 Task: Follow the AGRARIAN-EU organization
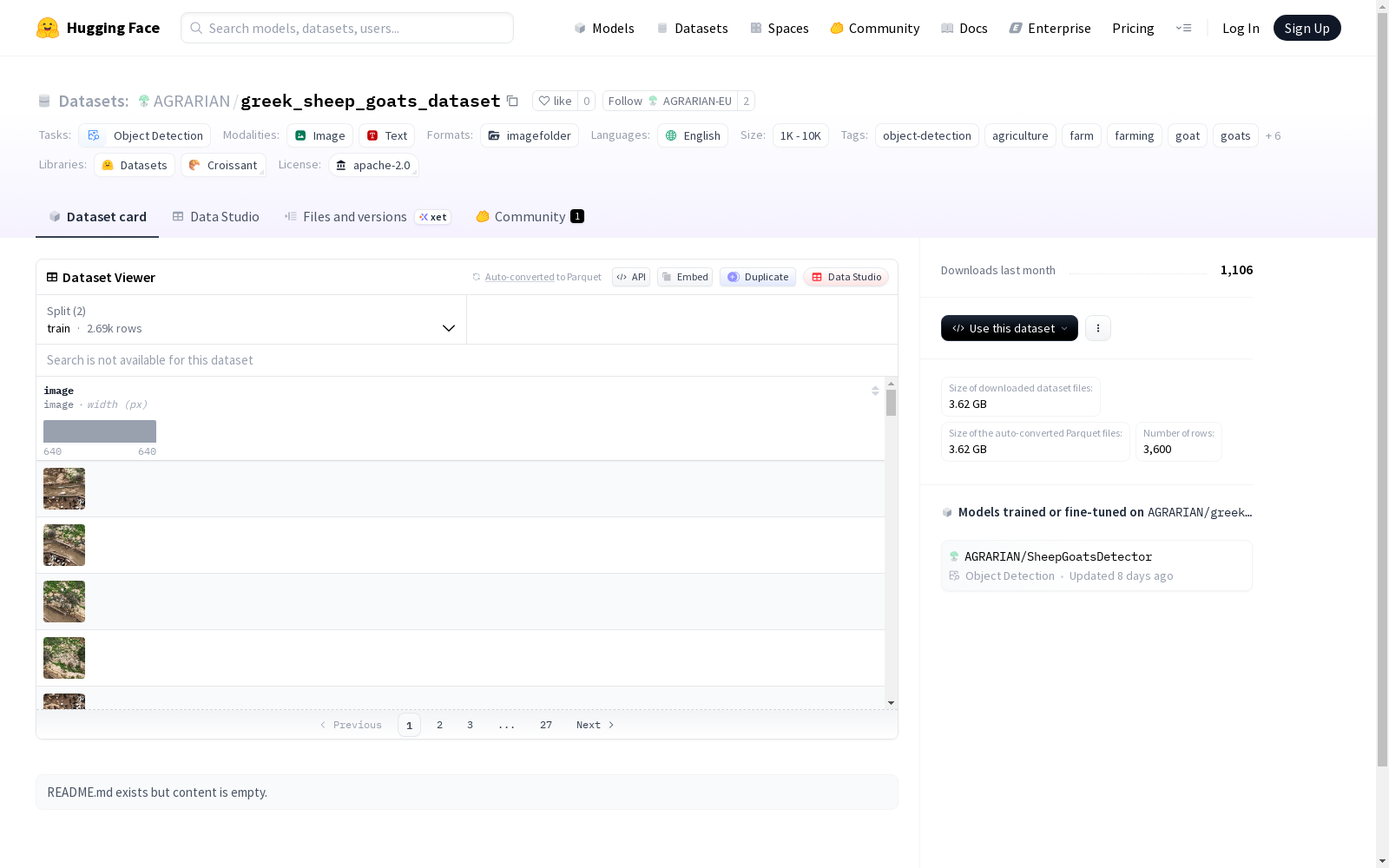coord(669,101)
